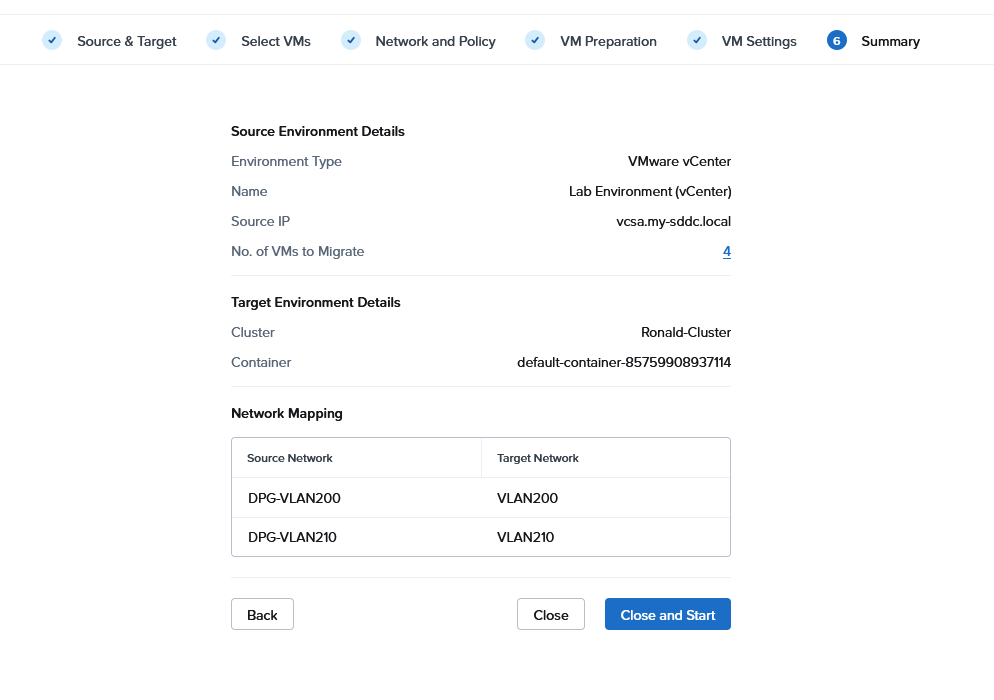Return to the VM Settings step label
The height and width of the screenshot is (700, 994).
tap(759, 41)
